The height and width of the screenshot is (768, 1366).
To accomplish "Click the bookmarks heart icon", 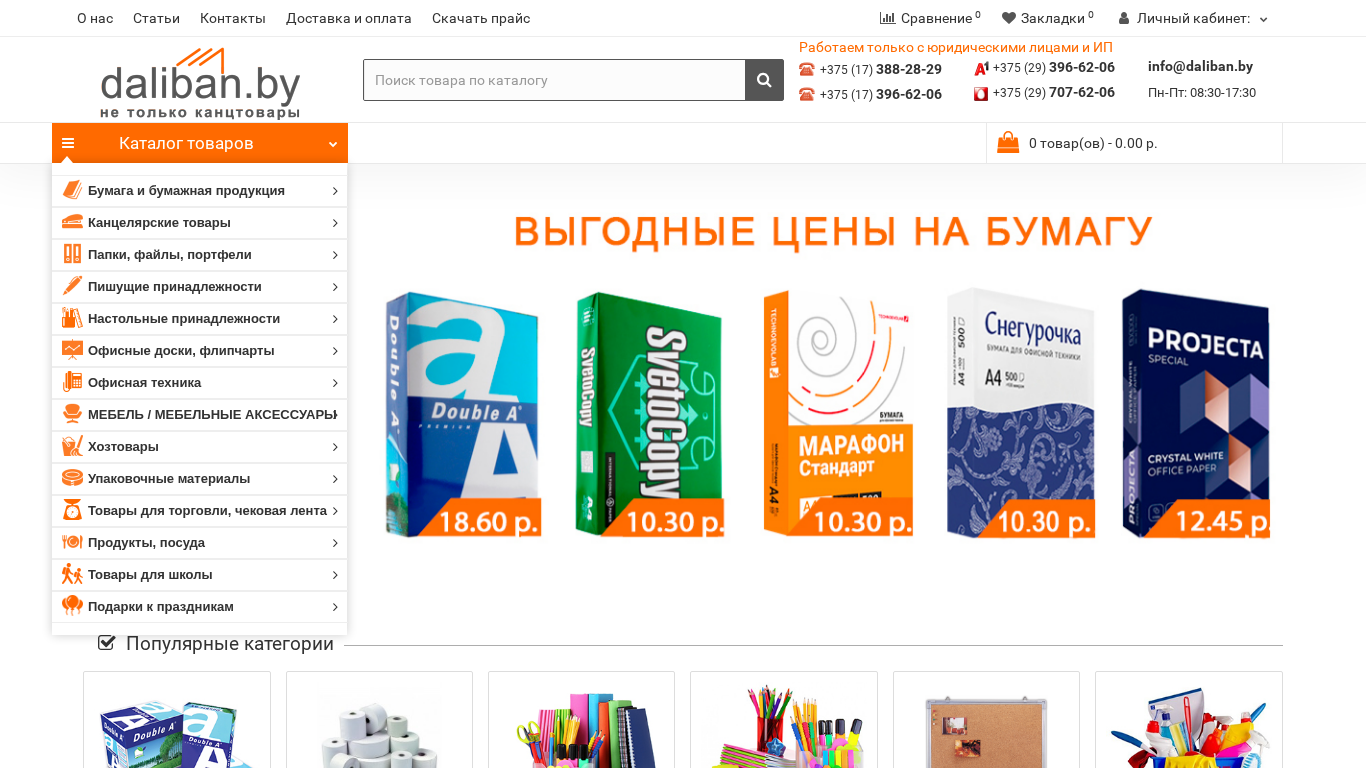I will (1009, 18).
